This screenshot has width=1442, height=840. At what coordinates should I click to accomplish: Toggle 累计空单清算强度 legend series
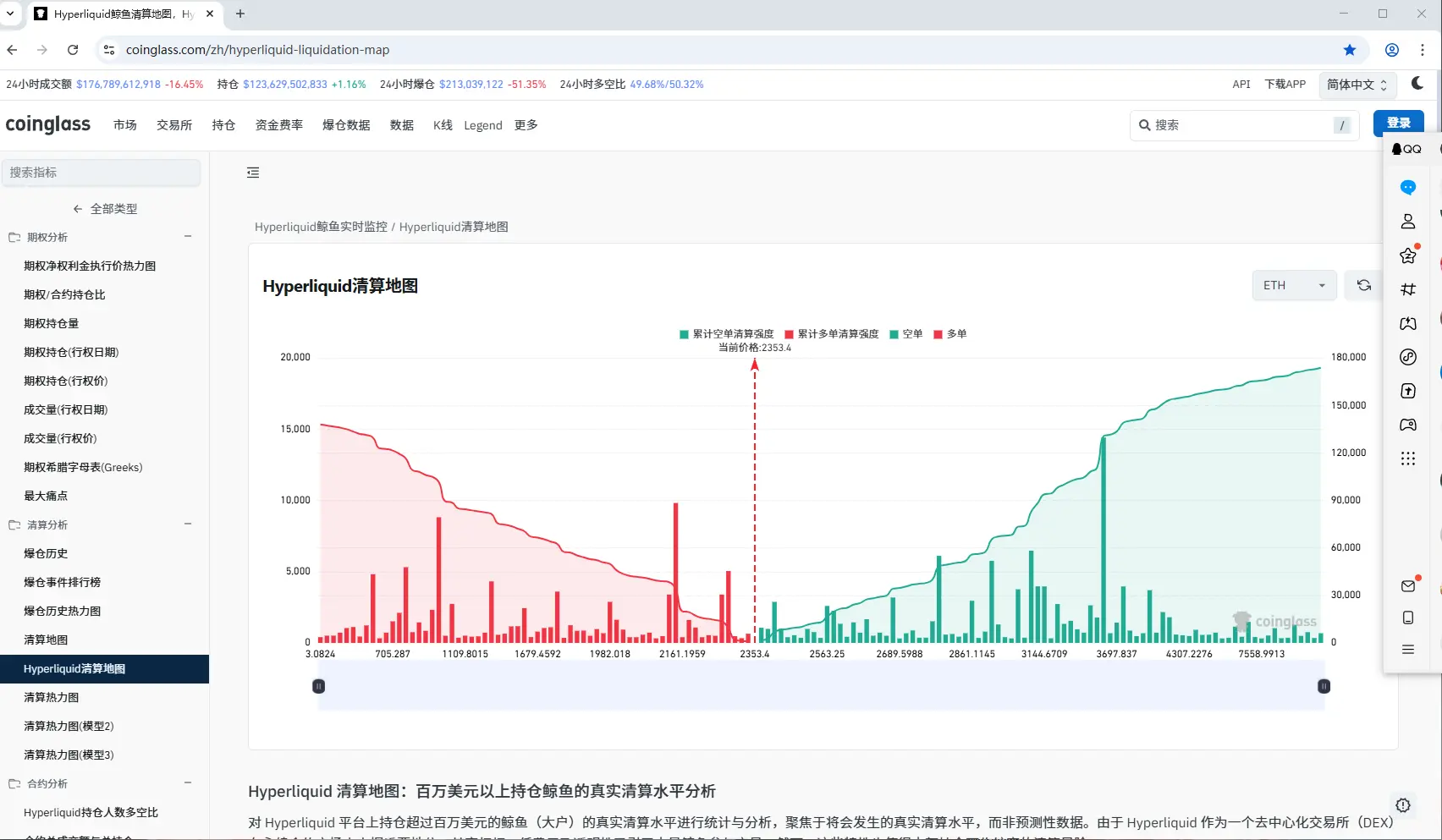[727, 334]
